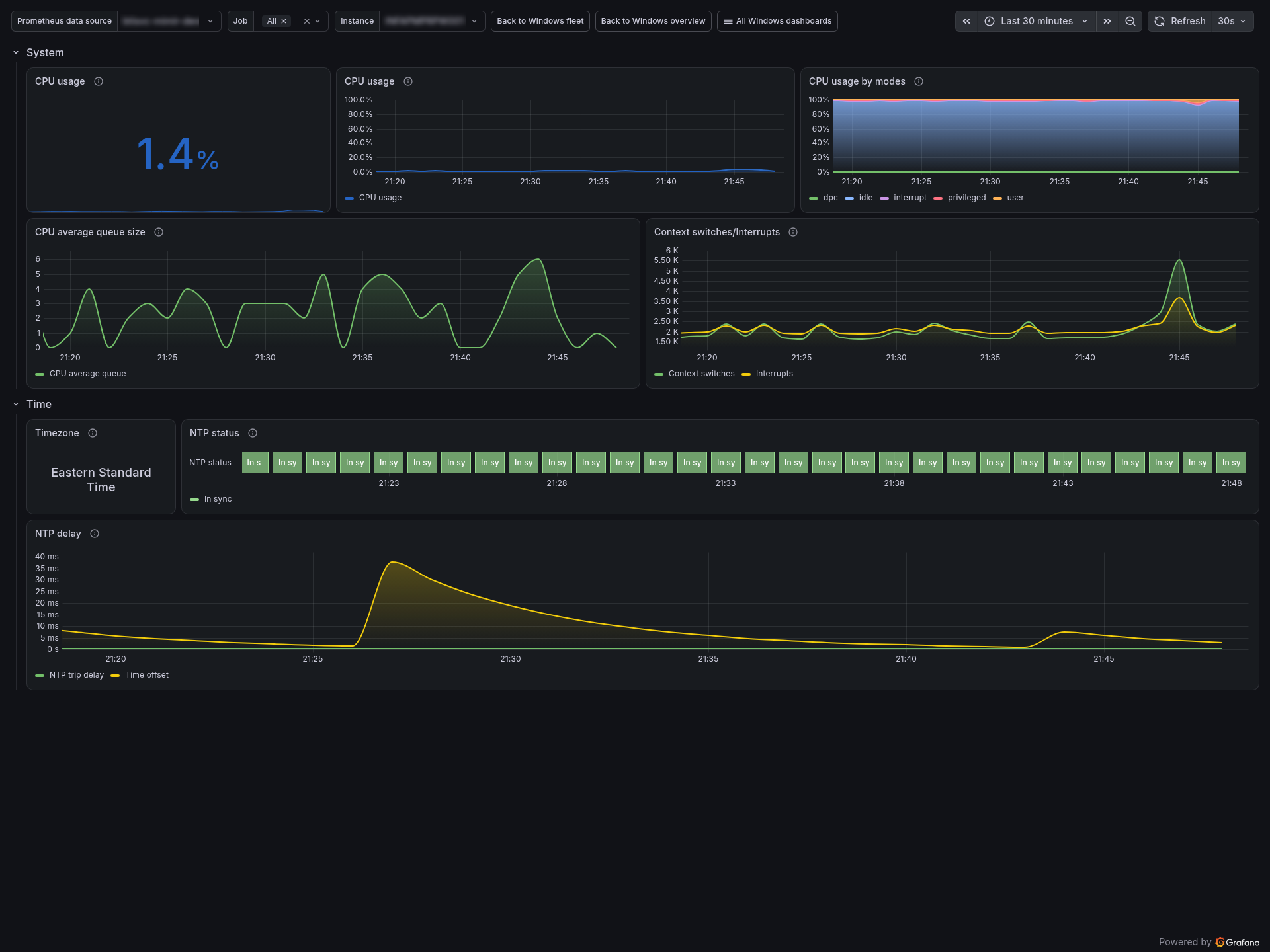The width and height of the screenshot is (1270, 952).
Task: Open info tooltip icon for NTP delay panel
Action: coord(95,534)
